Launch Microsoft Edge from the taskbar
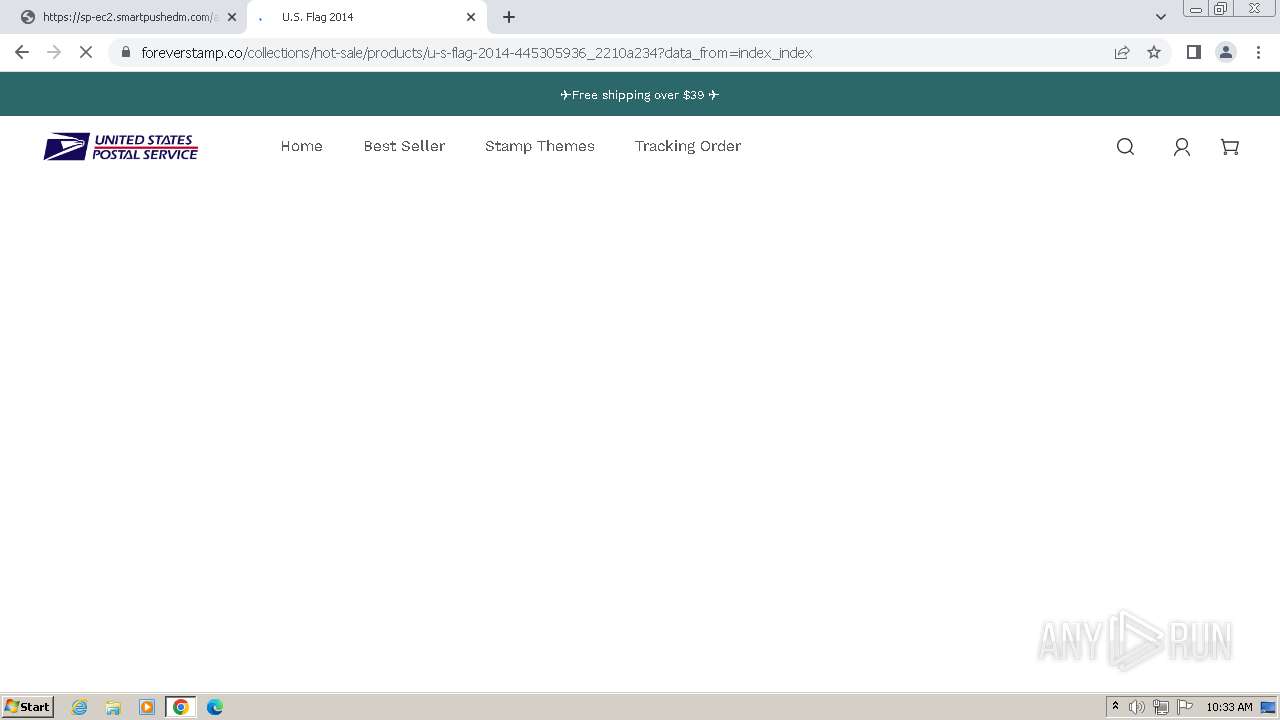Image resolution: width=1280 pixels, height=720 pixels. pos(215,707)
